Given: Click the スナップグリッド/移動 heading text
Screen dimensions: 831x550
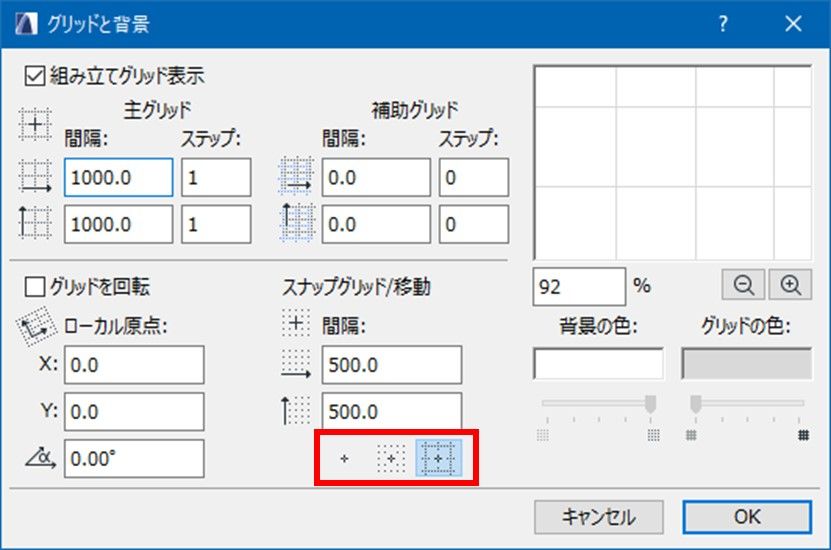Looking at the screenshot, I should 356,287.
